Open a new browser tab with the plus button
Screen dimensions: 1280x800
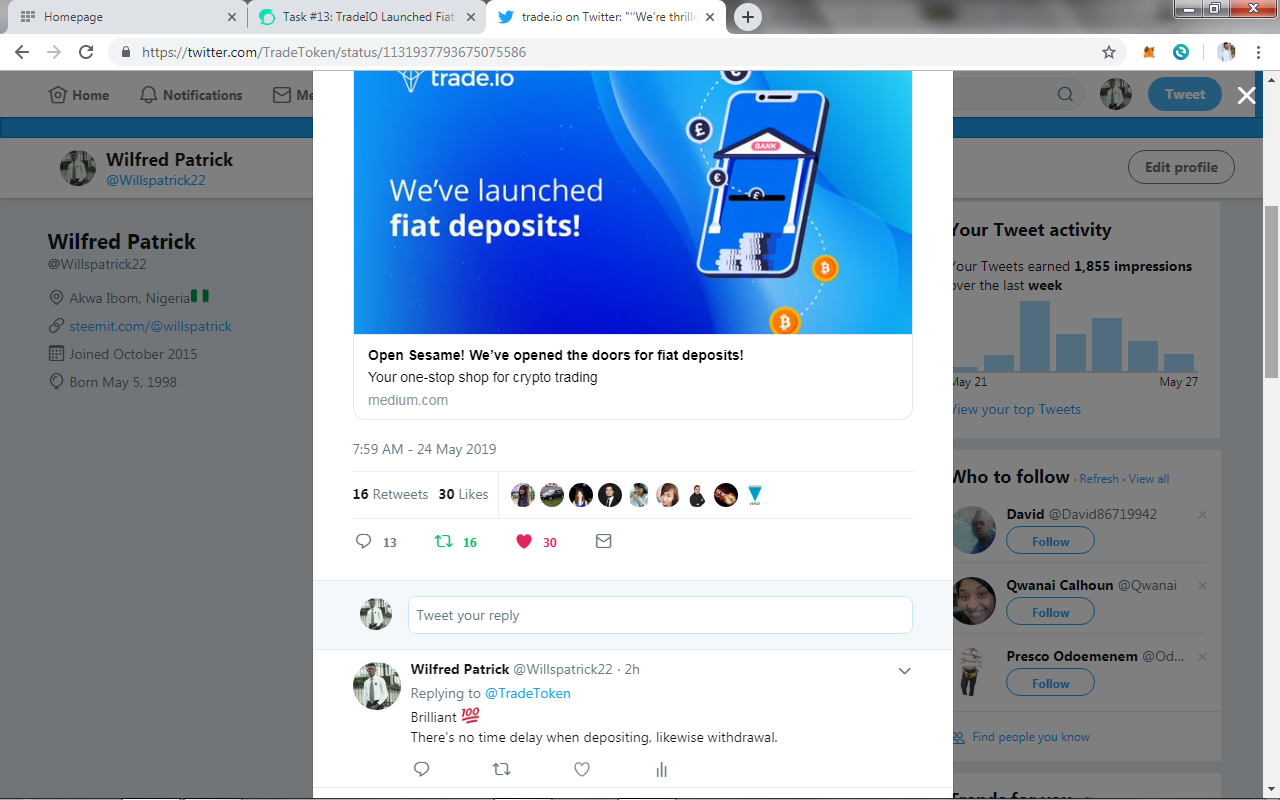coord(748,17)
